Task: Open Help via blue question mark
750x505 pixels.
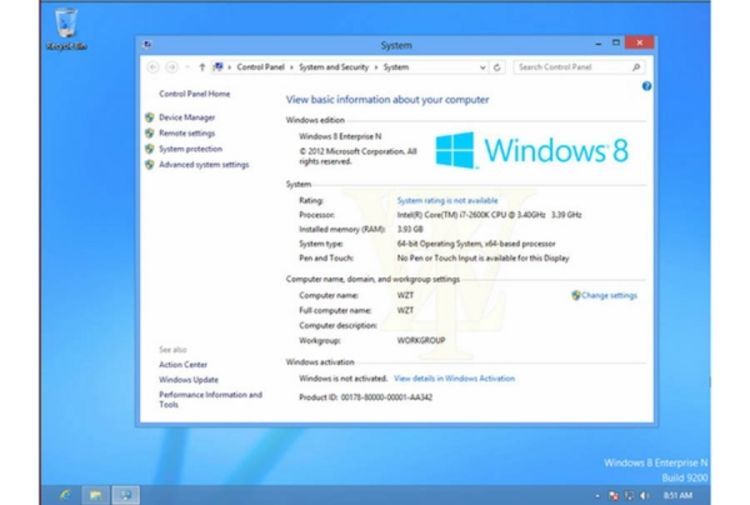Action: coord(647,86)
